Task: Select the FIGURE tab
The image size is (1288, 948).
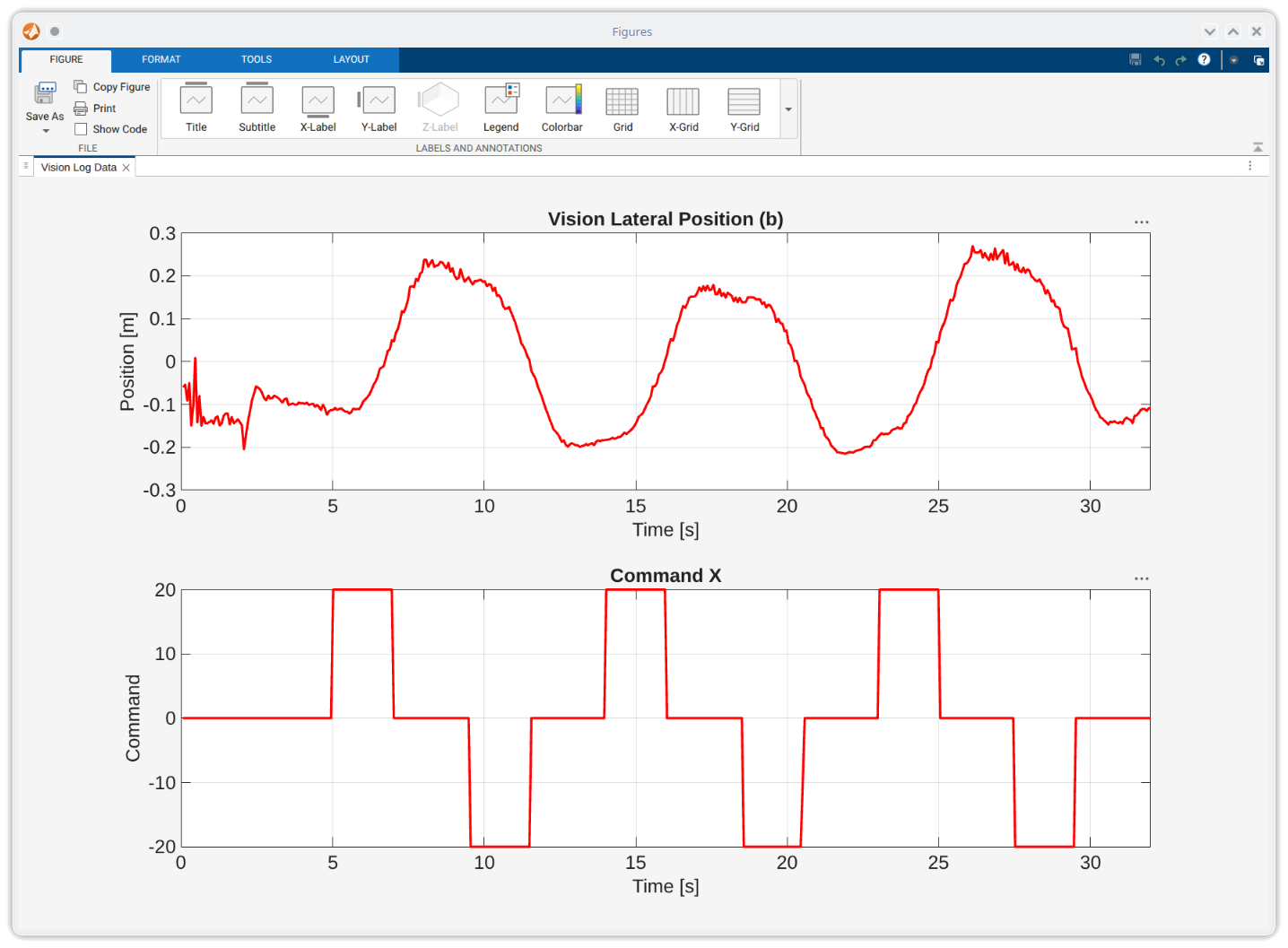Action: [66, 59]
